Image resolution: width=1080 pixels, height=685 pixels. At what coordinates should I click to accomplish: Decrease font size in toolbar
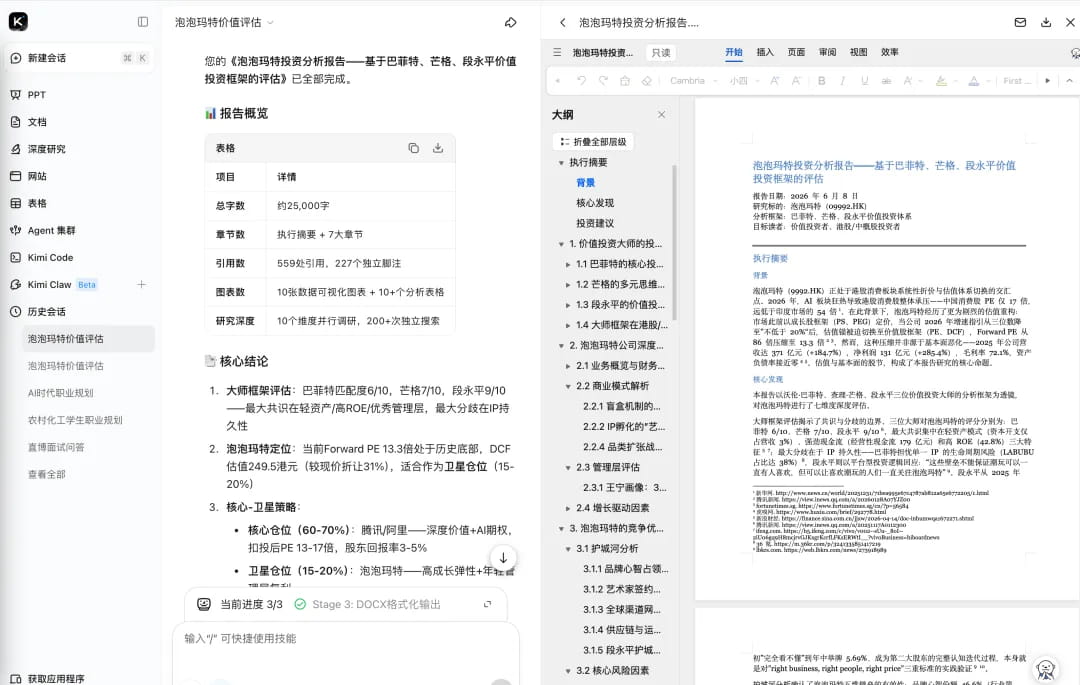click(796, 81)
